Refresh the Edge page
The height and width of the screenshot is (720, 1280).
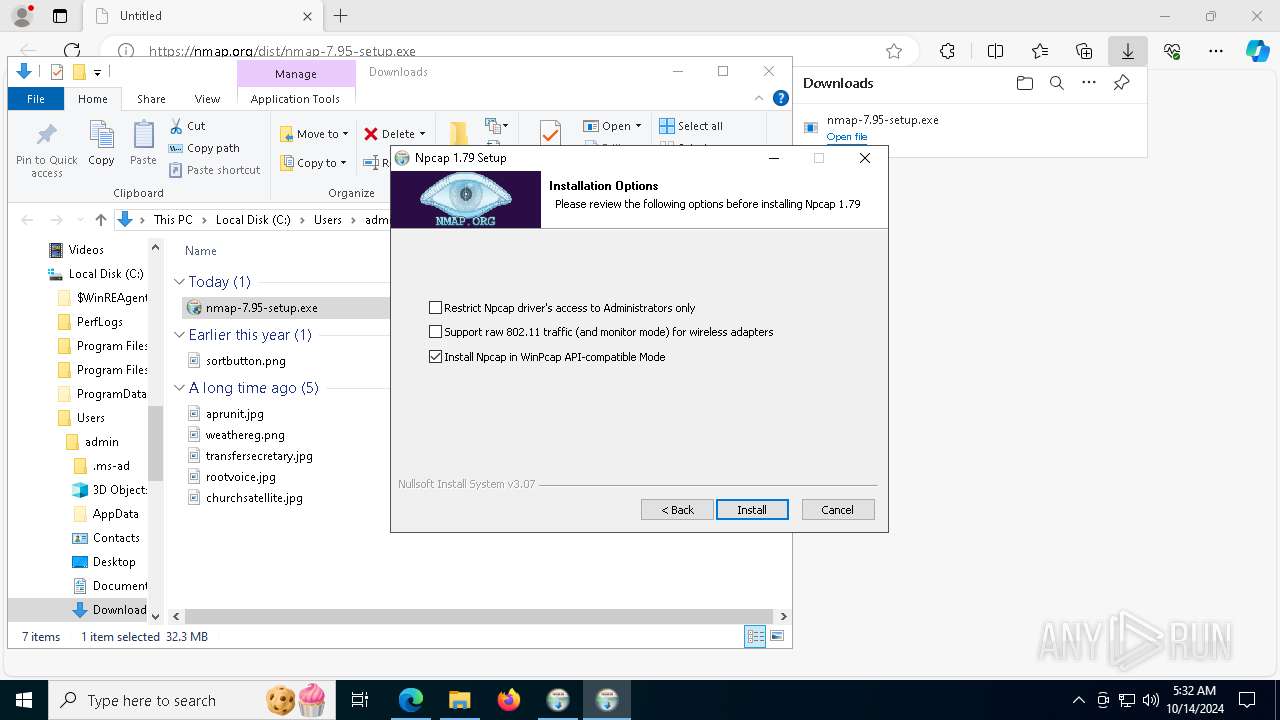coord(72,51)
